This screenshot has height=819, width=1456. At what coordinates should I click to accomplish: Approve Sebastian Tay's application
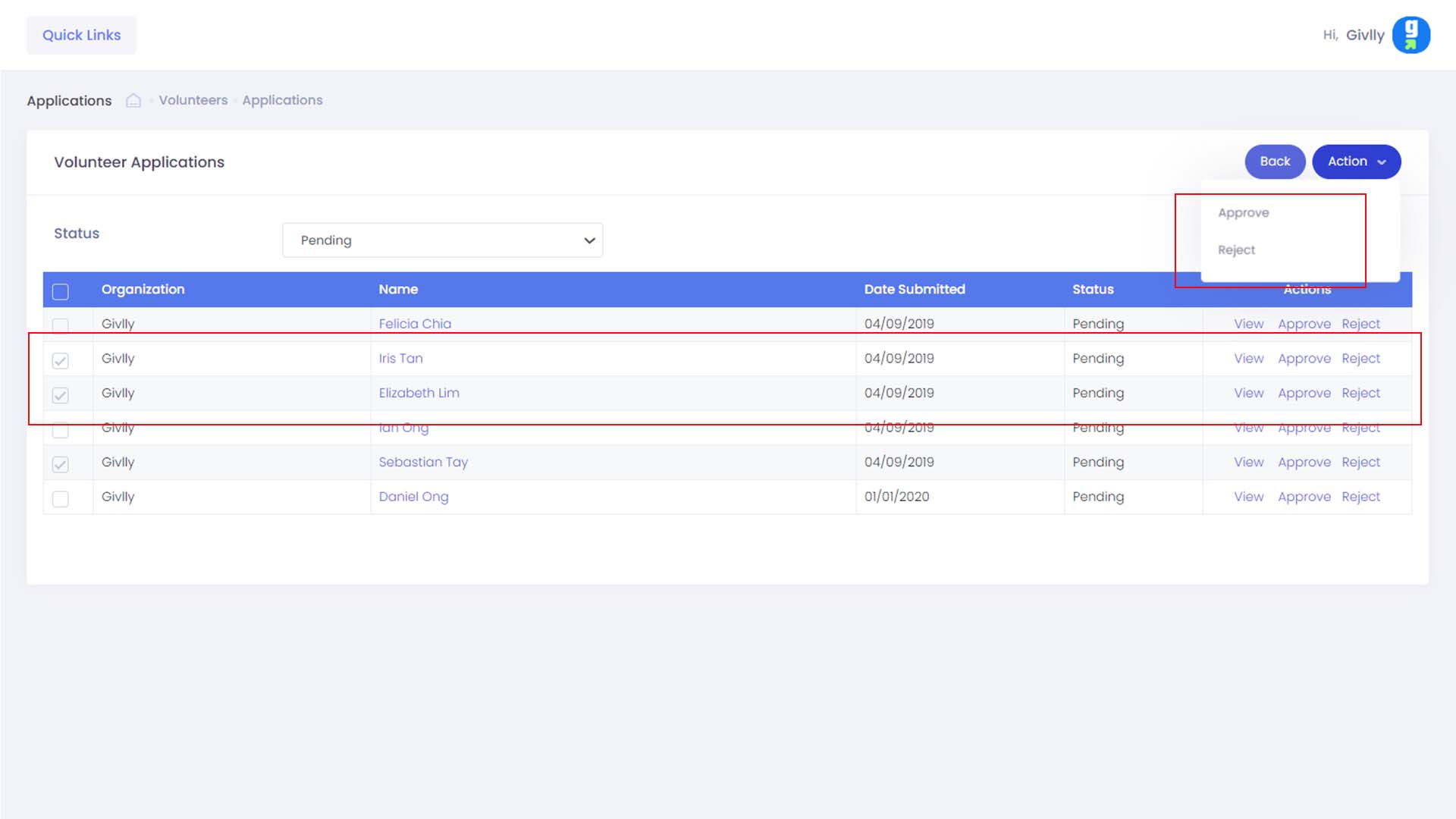point(1304,462)
